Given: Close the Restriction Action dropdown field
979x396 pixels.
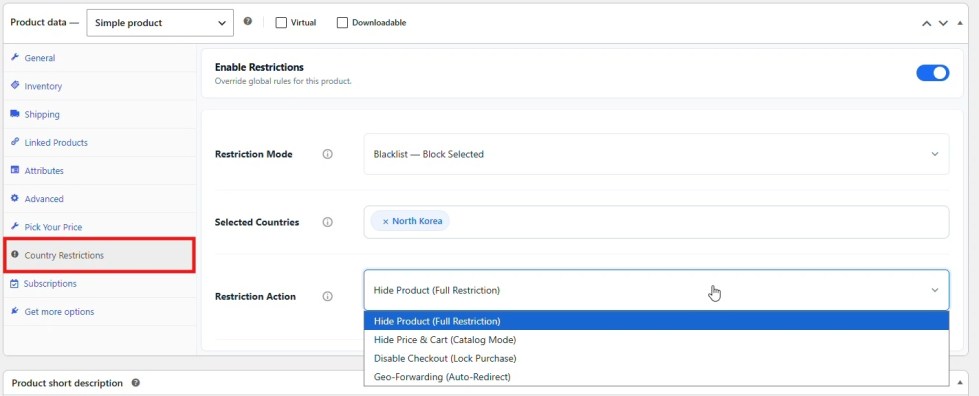Looking at the screenshot, I should point(656,290).
